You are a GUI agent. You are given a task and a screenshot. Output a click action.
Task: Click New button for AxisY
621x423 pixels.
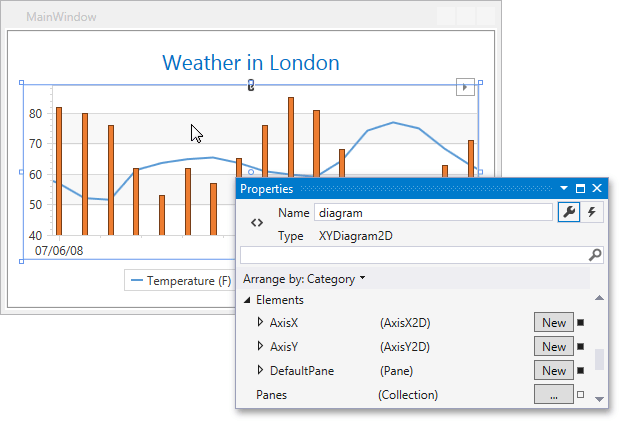click(554, 347)
